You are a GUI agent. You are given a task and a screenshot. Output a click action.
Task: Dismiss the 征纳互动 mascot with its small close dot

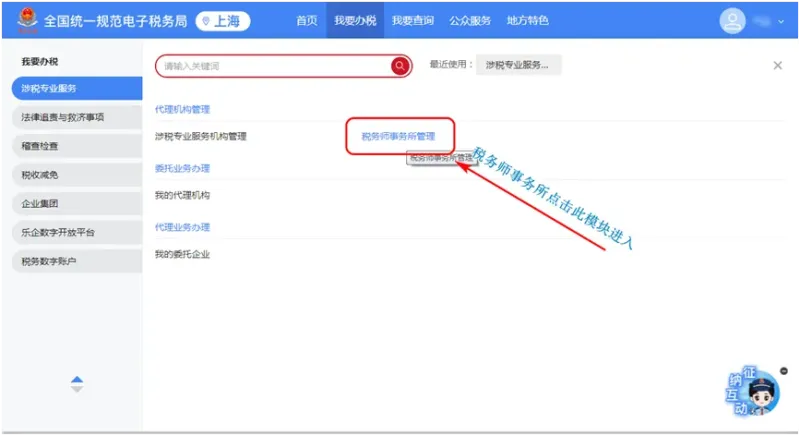(784, 371)
